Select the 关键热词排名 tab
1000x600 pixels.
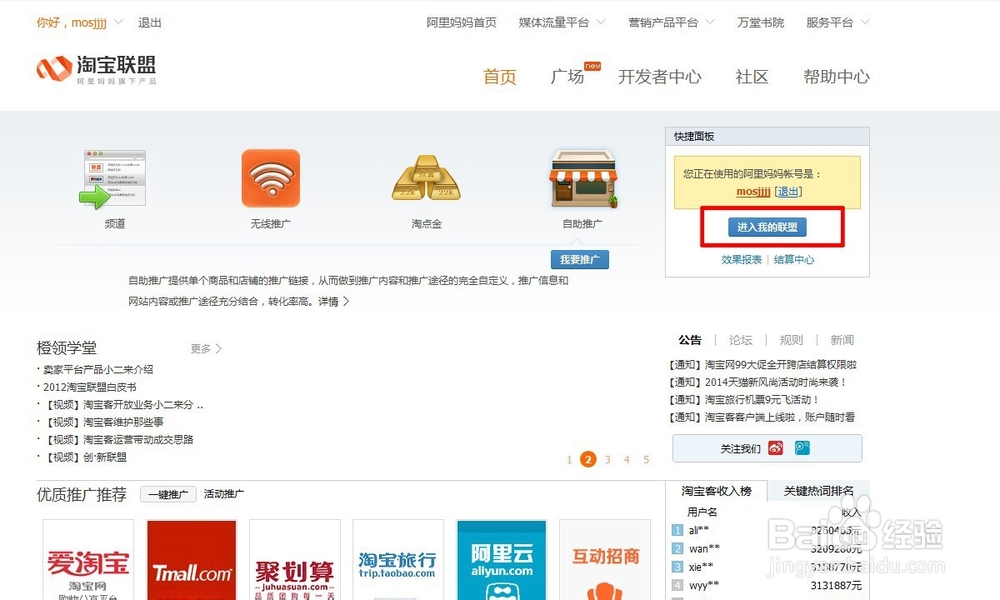pos(818,491)
